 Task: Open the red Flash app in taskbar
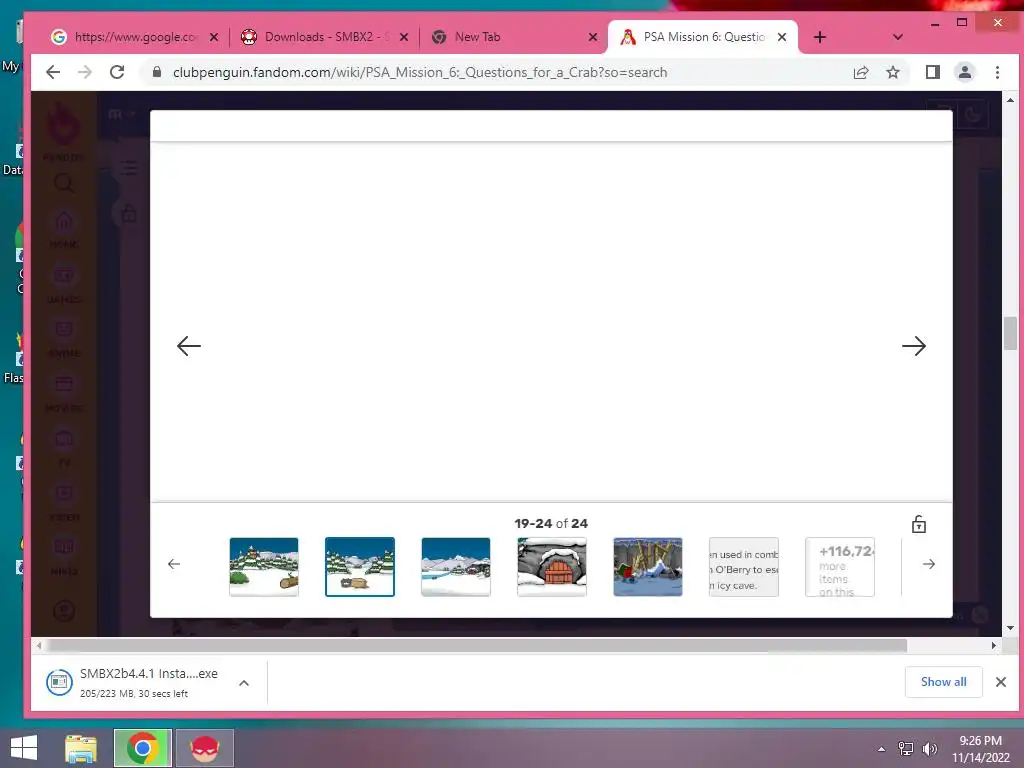point(204,748)
